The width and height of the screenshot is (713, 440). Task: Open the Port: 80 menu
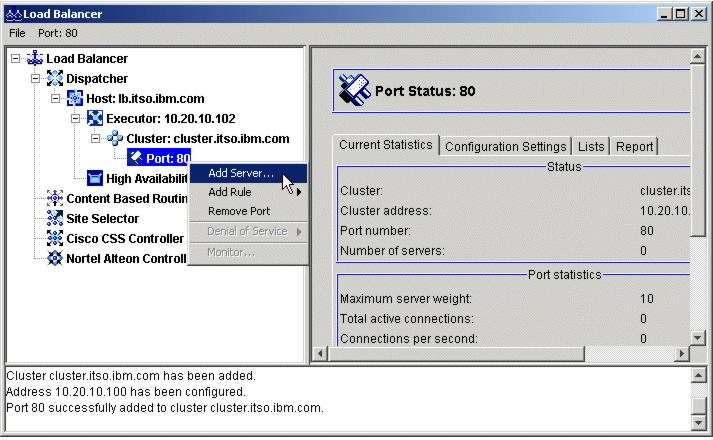click(58, 33)
